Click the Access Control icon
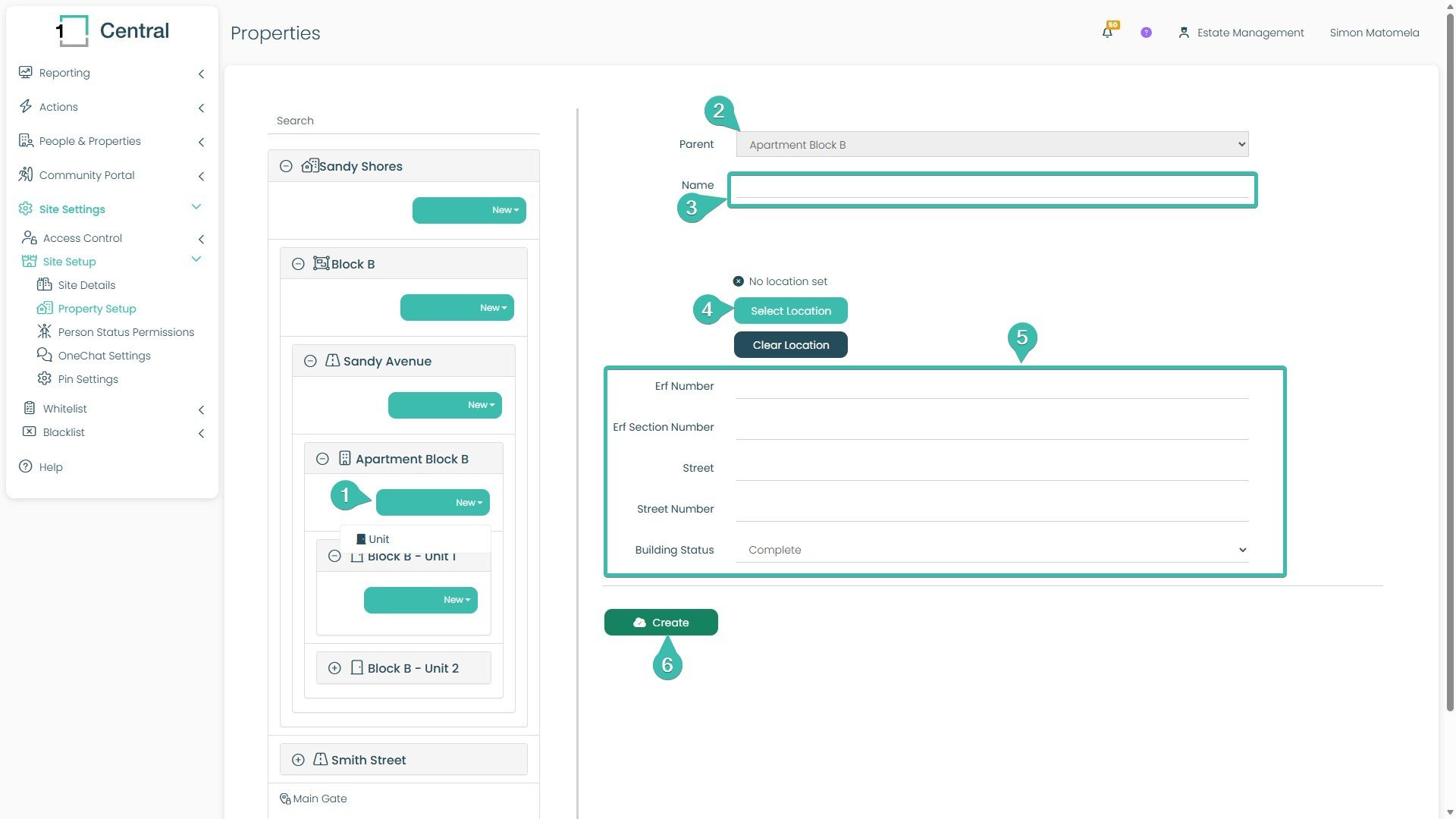This screenshot has width=1456, height=819. tap(30, 237)
